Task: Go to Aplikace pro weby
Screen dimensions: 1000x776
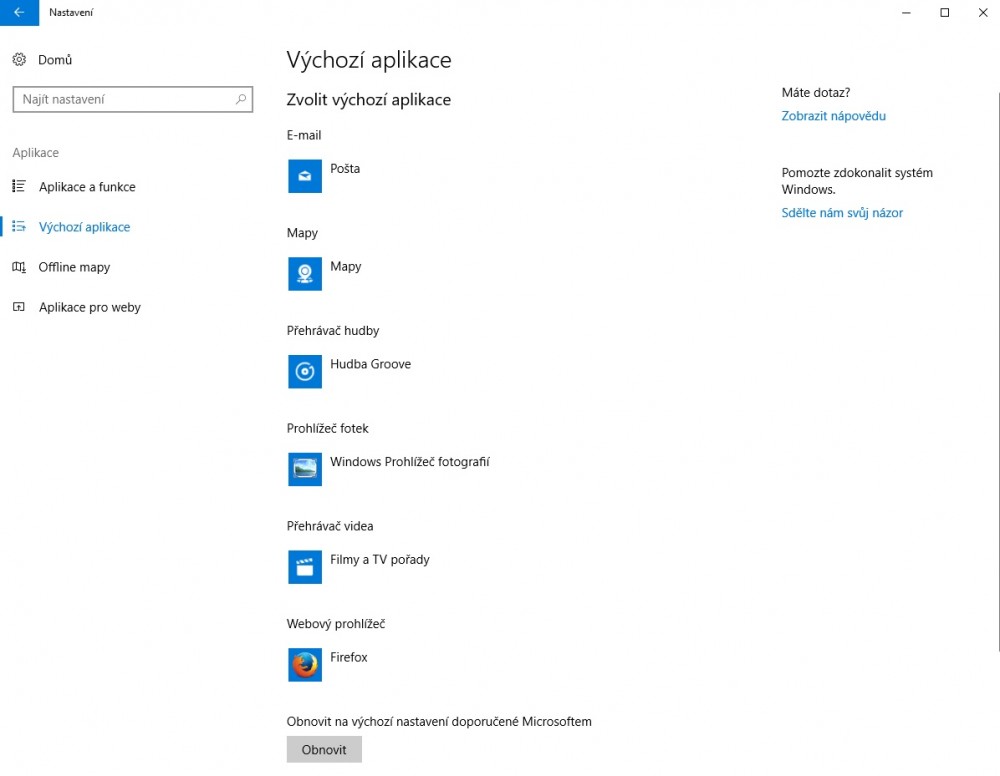Action: pyautogui.click(x=89, y=307)
